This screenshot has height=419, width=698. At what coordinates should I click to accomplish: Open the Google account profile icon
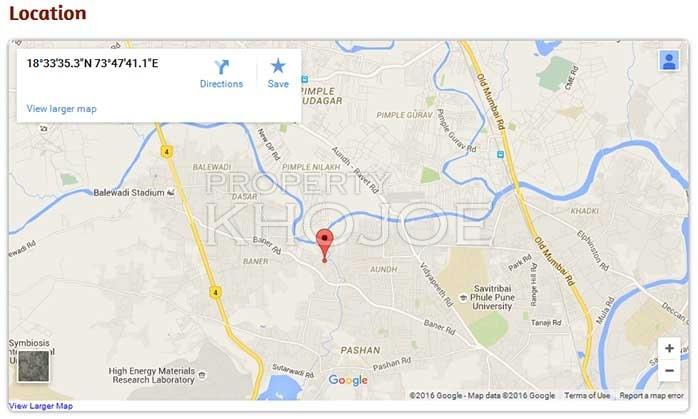coord(669,61)
